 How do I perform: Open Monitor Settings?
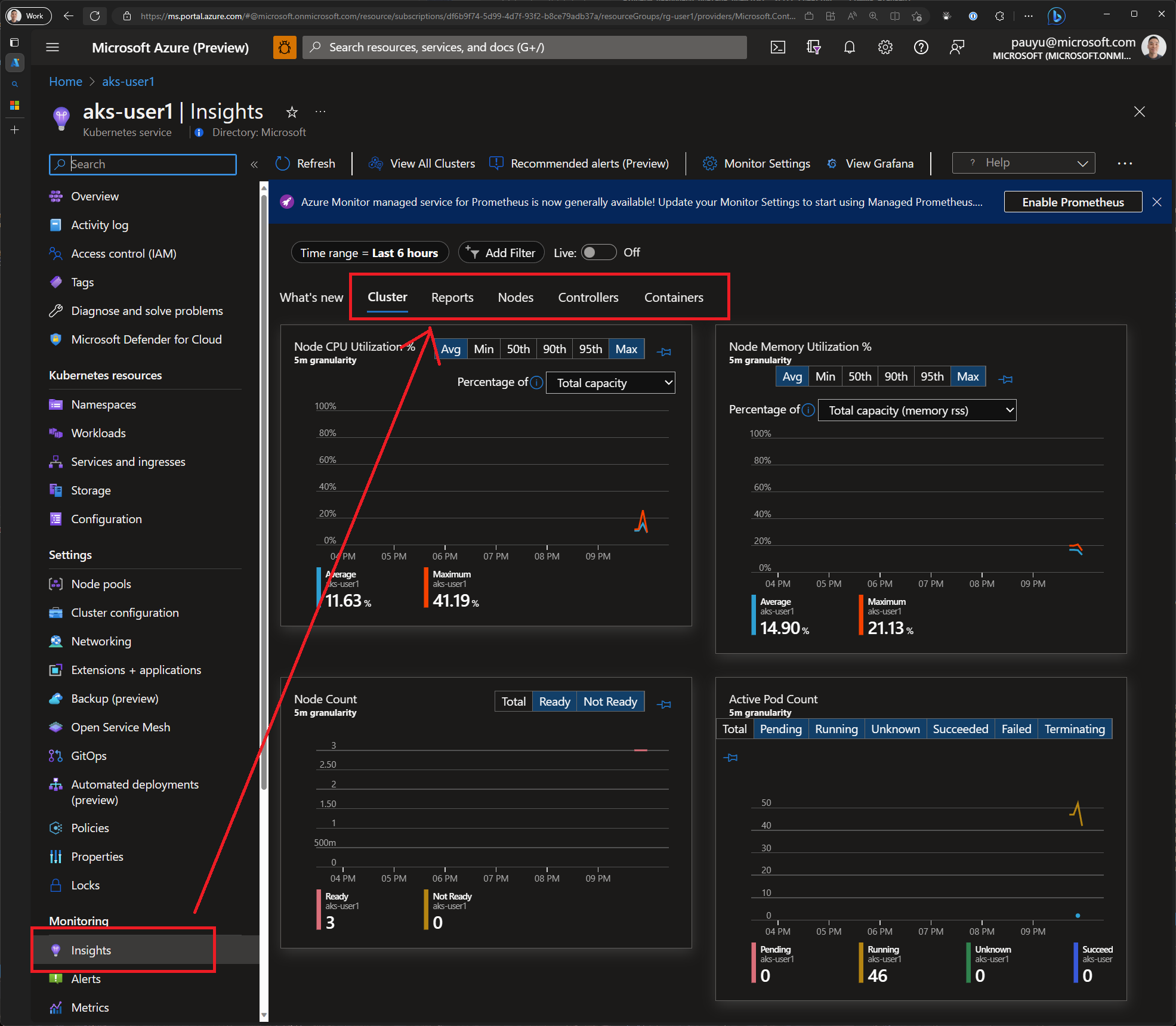click(x=757, y=163)
